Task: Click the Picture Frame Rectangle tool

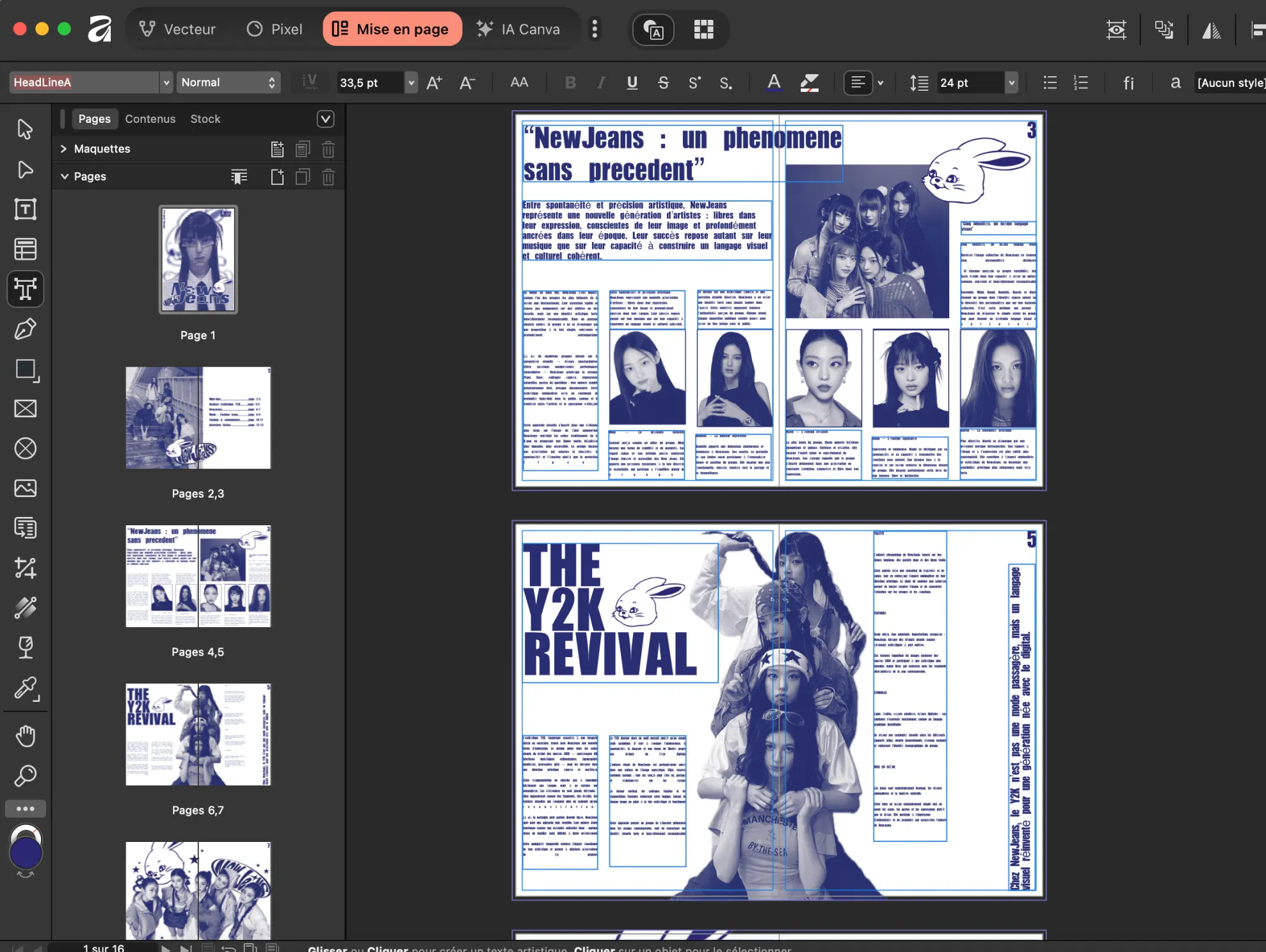Action: point(26,409)
